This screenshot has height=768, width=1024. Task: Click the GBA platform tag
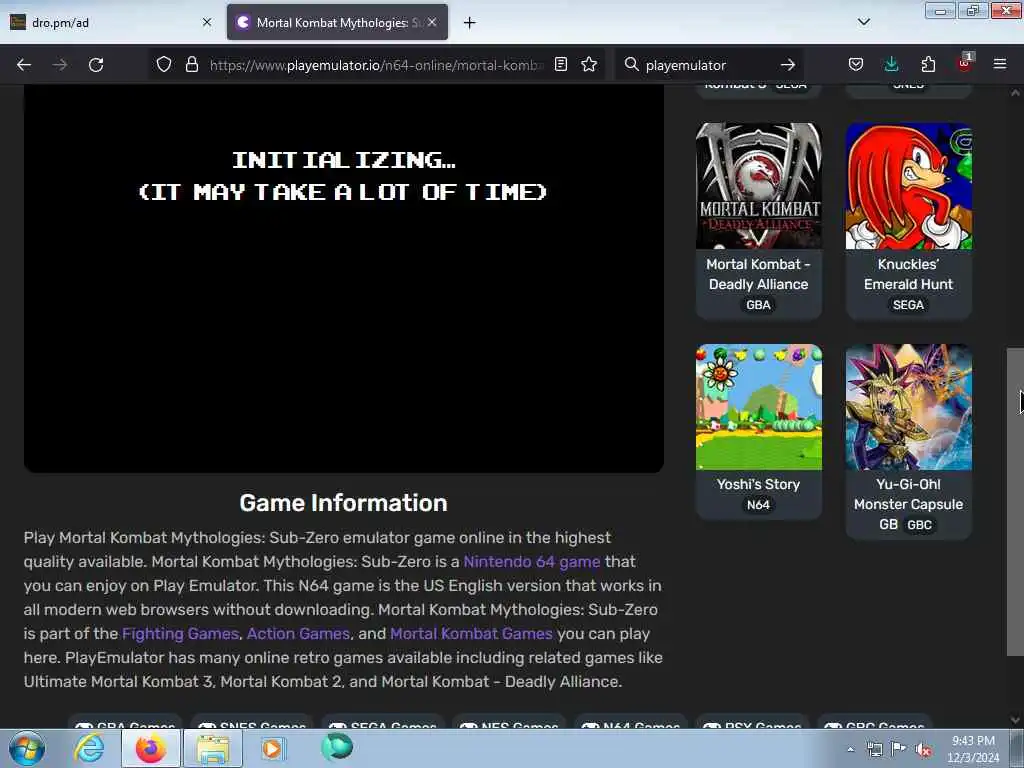pyautogui.click(x=758, y=305)
